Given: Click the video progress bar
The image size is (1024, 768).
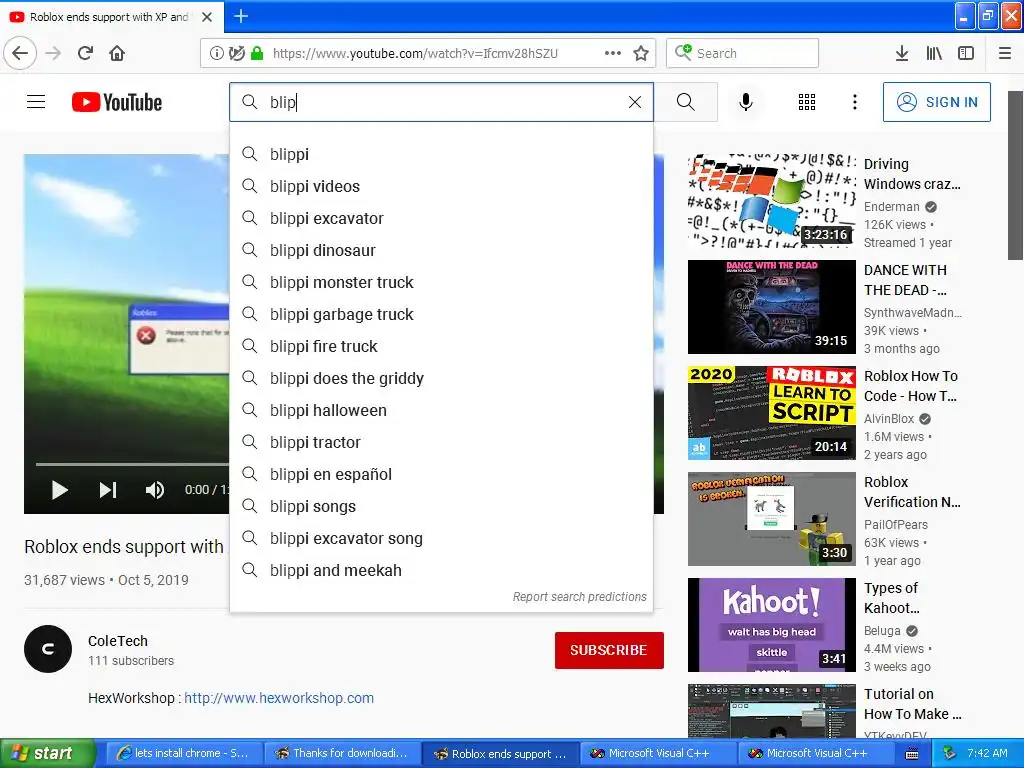Looking at the screenshot, I should pyautogui.click(x=133, y=464).
